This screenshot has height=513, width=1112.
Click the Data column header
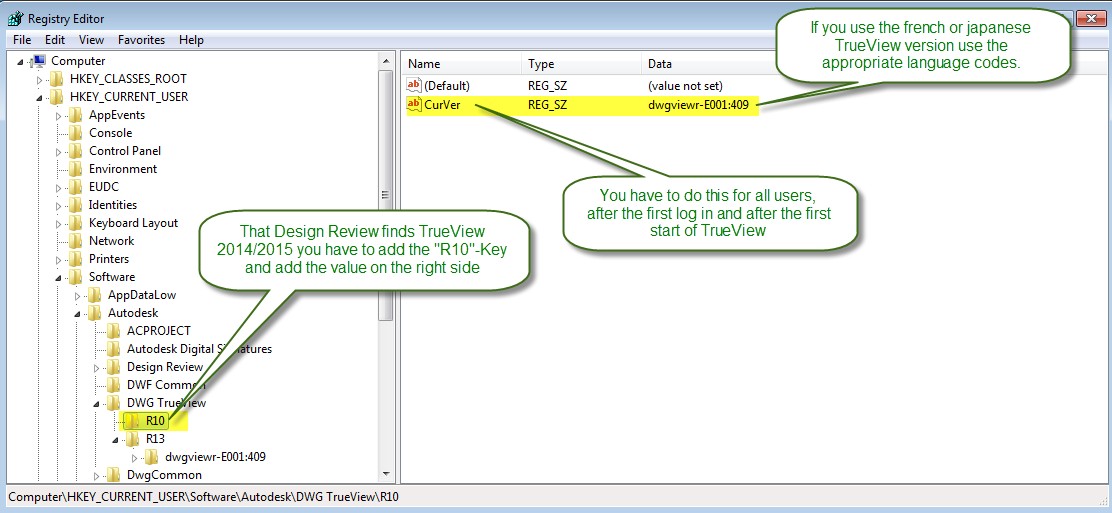click(660, 64)
